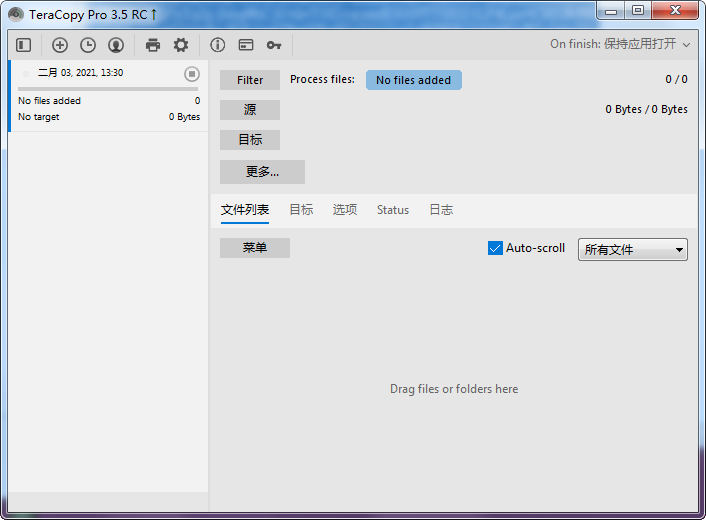706x520 pixels.
Task: Click No files added text in sidebar
Action: (50, 101)
